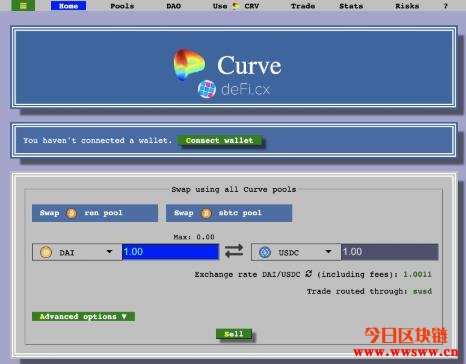Click the Curve rainbow logo
Viewport: 466px width, 364px height.
click(x=189, y=65)
